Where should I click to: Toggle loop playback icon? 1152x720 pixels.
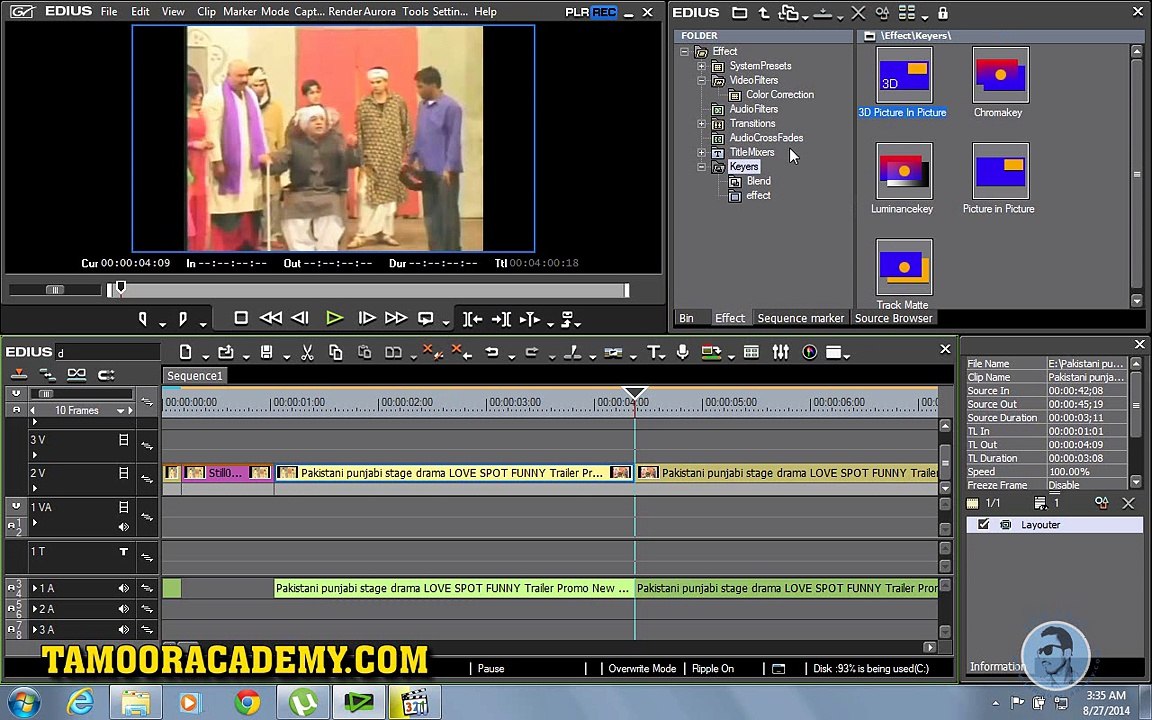pyautogui.click(x=425, y=318)
